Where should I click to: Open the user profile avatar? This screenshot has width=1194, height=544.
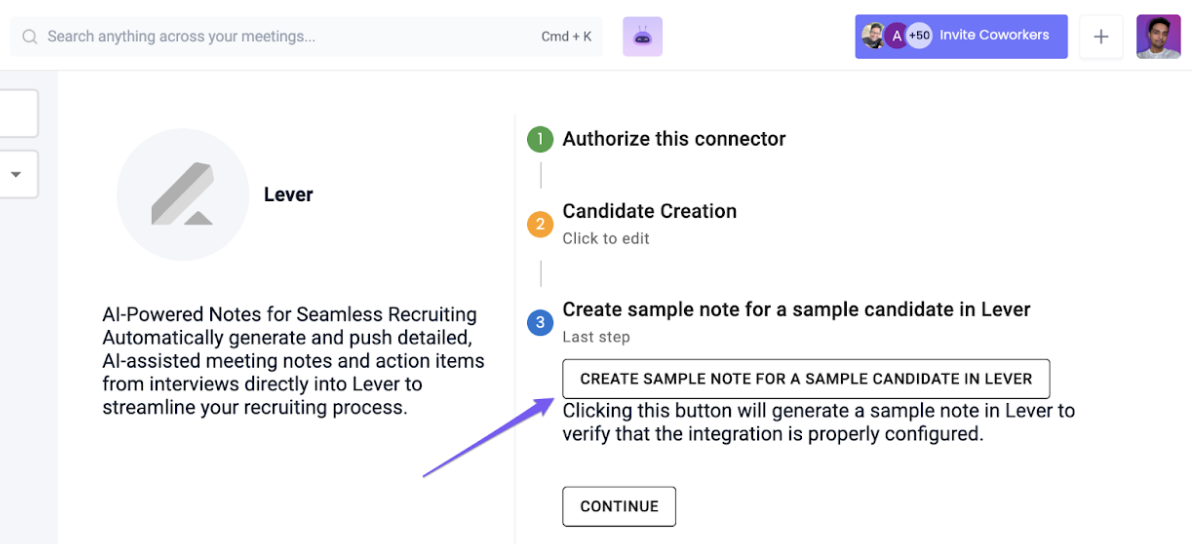(1158, 37)
